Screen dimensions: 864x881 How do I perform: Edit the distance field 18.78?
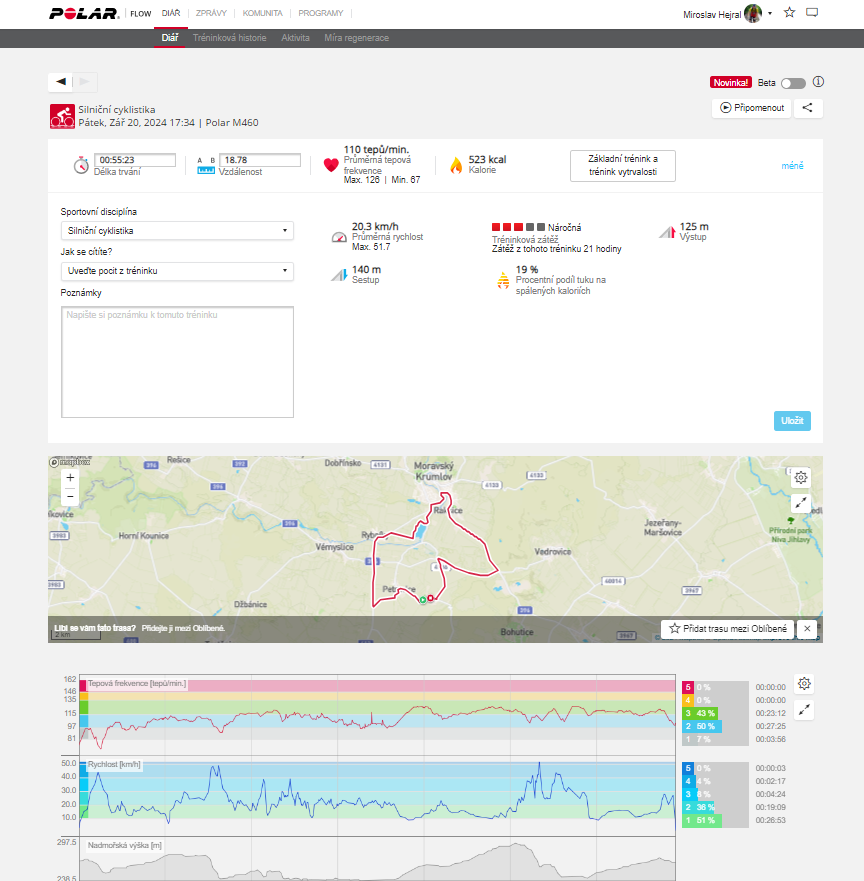(x=260, y=160)
